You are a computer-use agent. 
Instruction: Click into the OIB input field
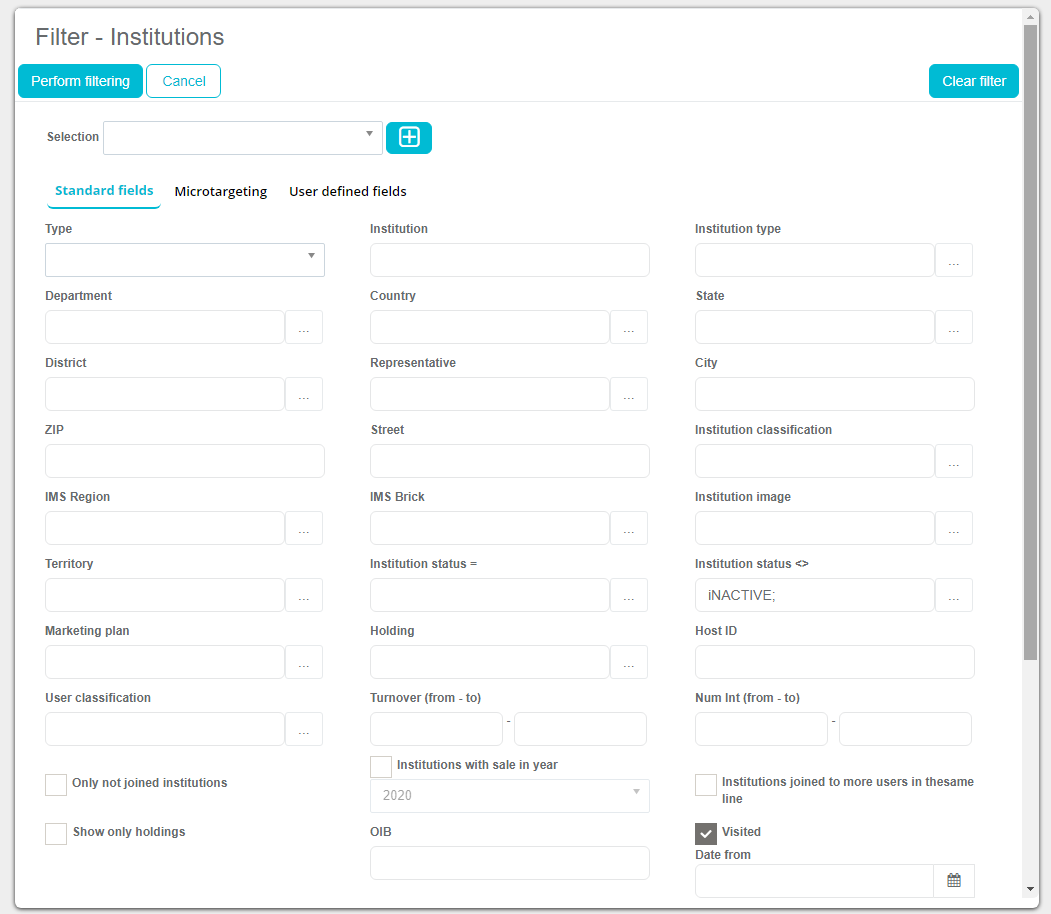[x=509, y=863]
